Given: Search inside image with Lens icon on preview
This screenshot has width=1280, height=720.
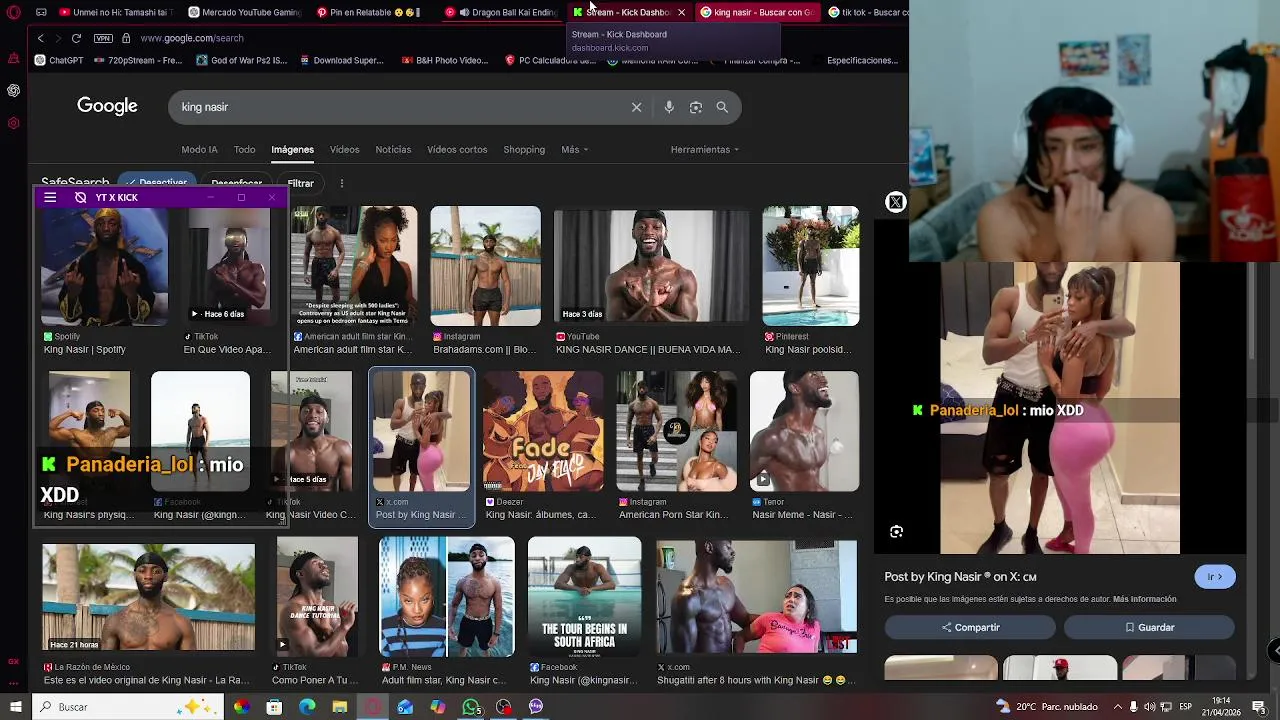Looking at the screenshot, I should [x=896, y=532].
